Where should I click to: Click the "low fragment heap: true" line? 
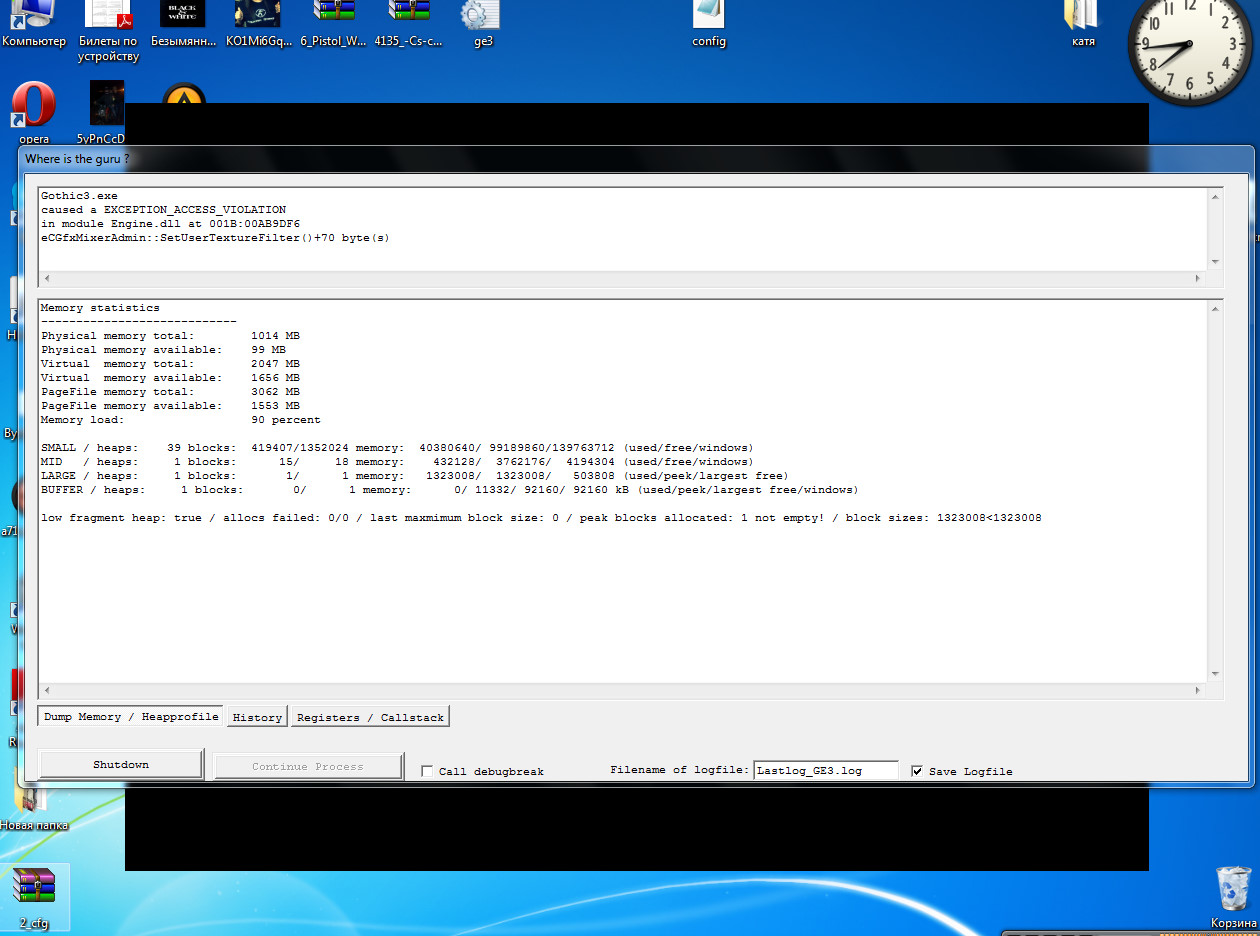541,518
